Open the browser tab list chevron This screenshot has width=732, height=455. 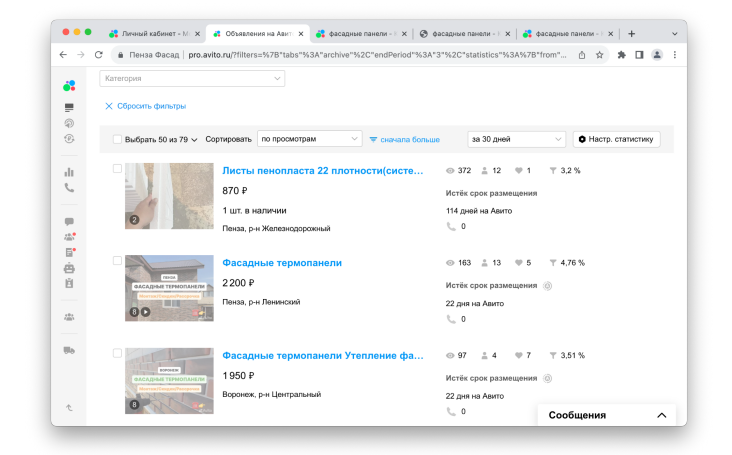pos(675,34)
